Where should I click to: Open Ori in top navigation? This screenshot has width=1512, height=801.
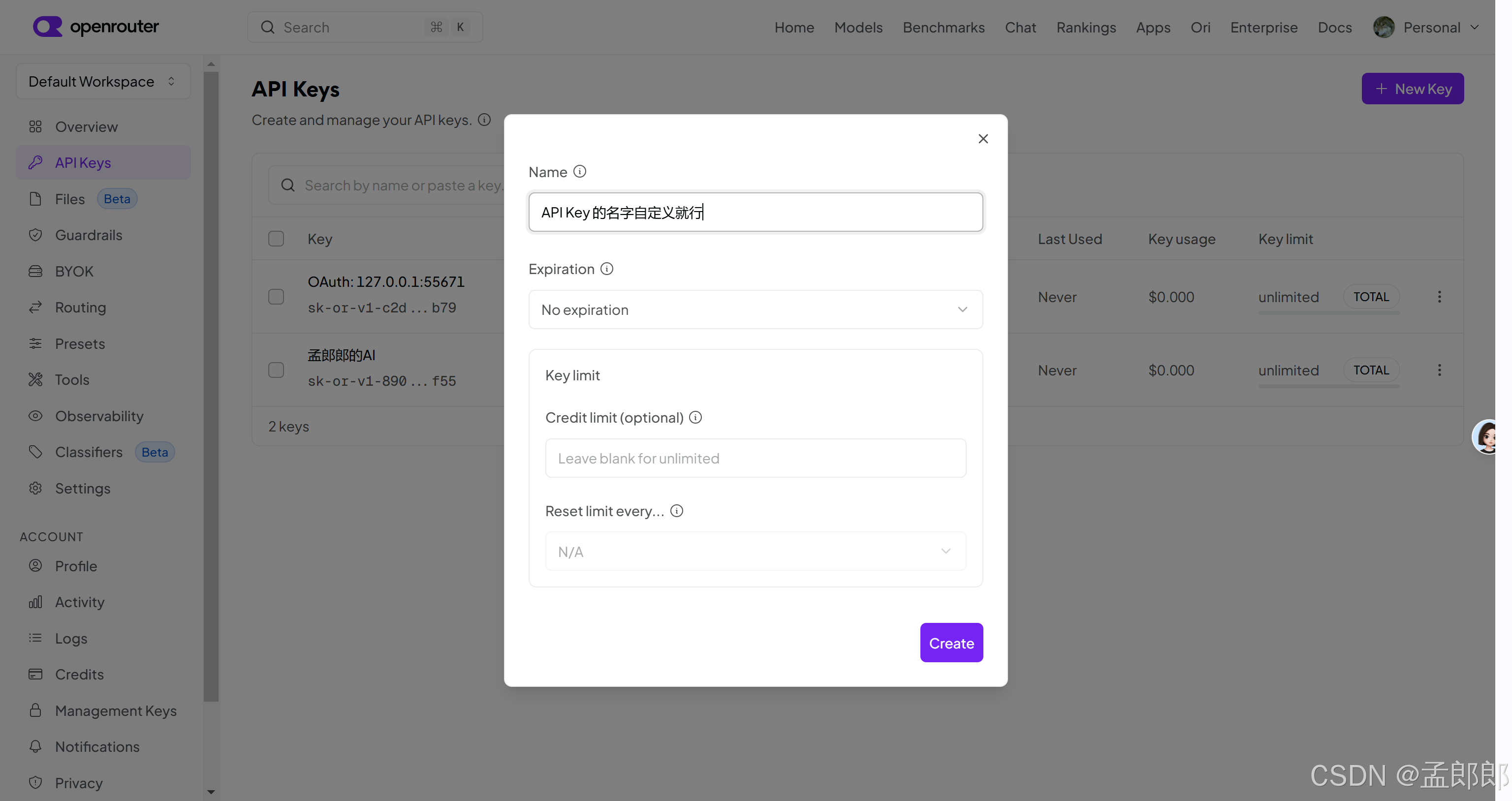coord(1200,27)
